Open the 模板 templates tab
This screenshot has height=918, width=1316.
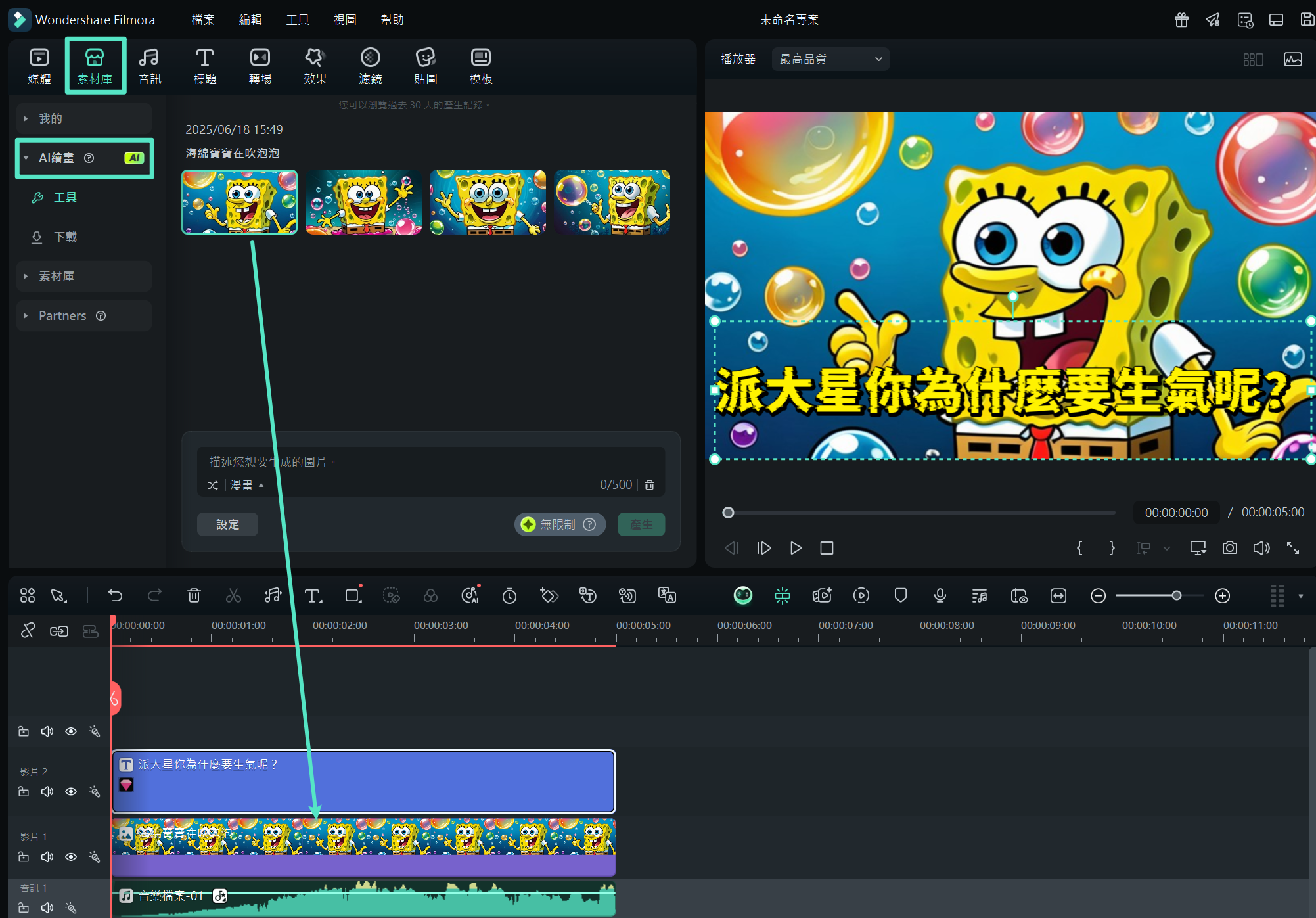481,66
